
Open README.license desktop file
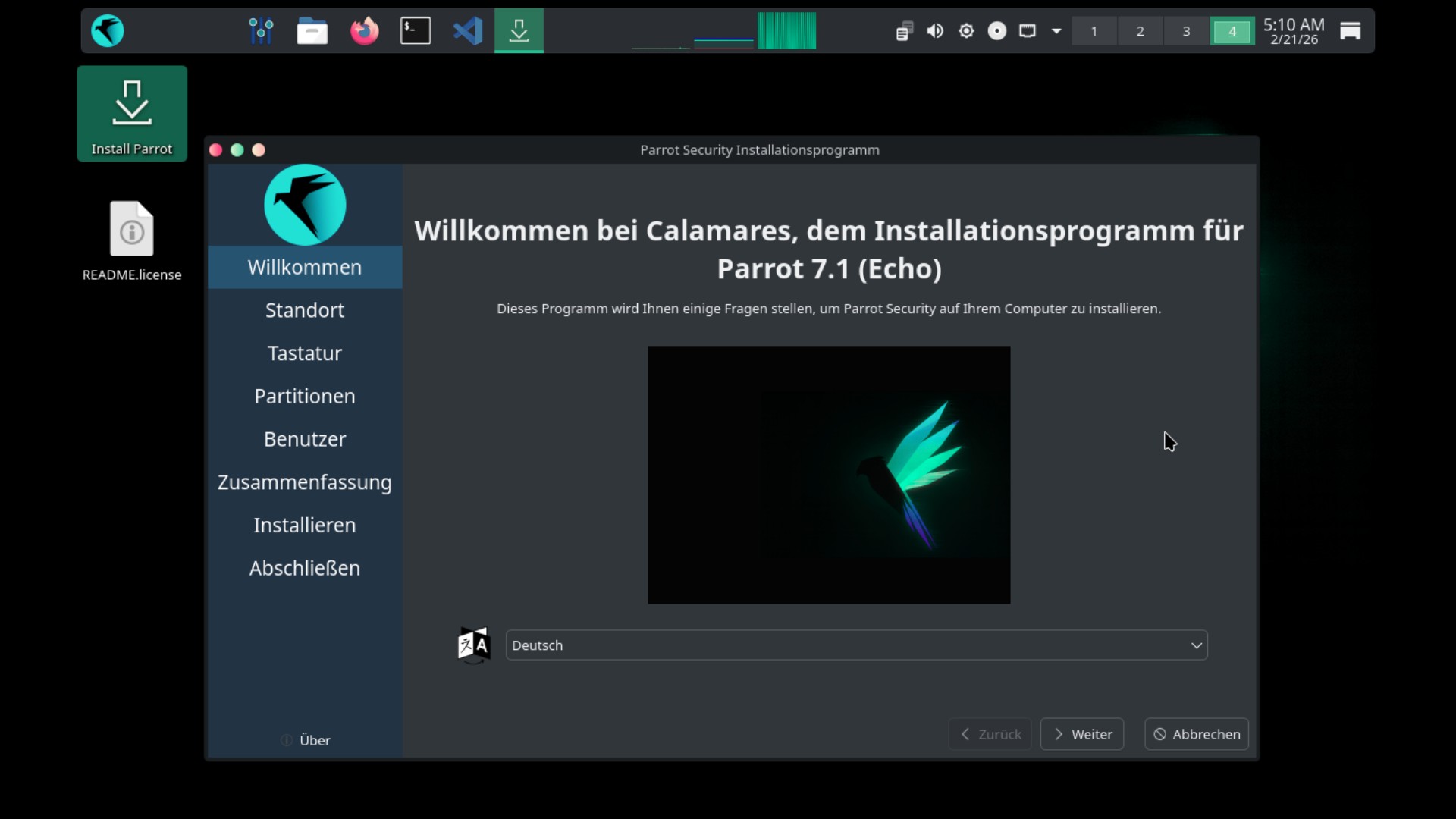(132, 241)
